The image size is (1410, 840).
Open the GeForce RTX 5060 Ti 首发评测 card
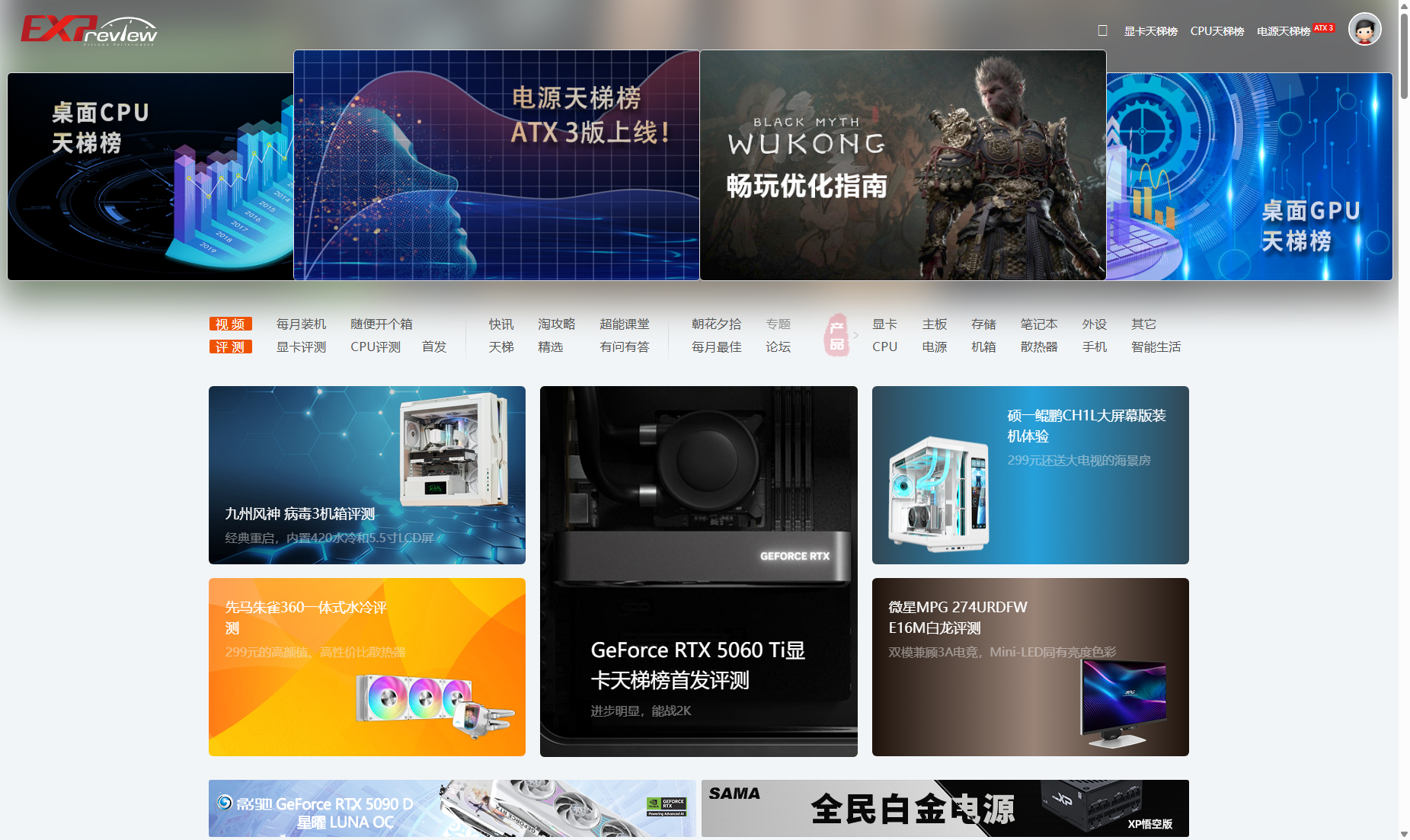click(x=699, y=571)
